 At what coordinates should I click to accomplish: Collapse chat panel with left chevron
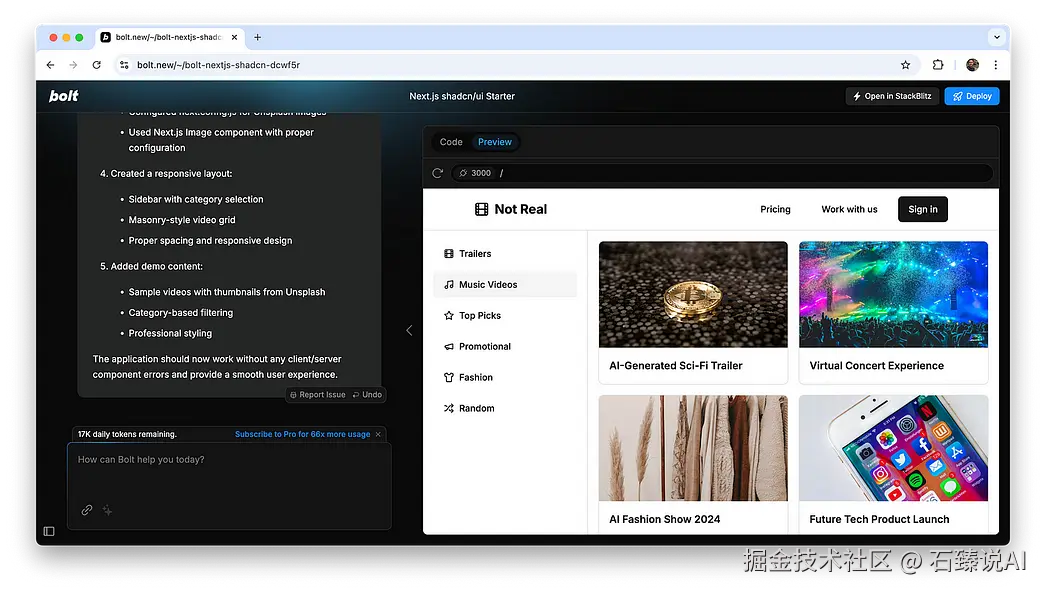click(x=409, y=330)
